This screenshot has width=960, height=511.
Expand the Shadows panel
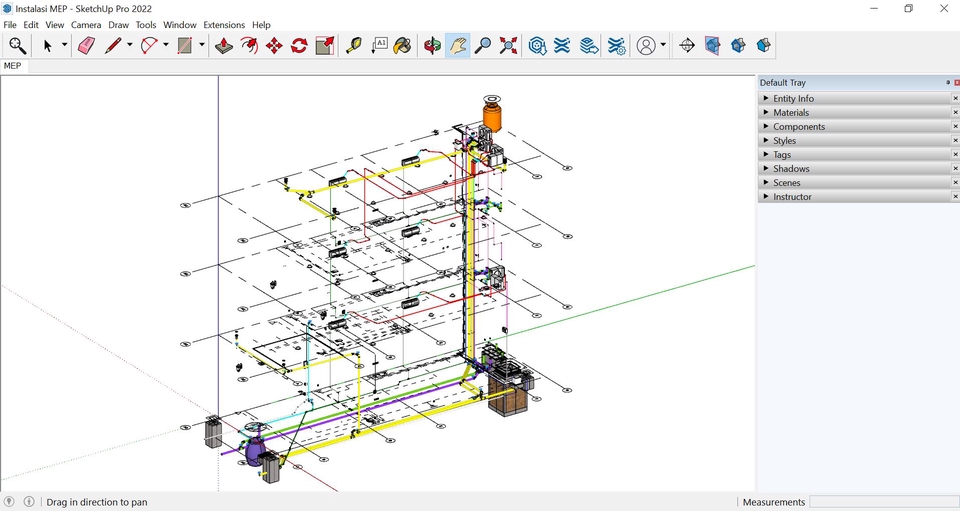click(855, 168)
